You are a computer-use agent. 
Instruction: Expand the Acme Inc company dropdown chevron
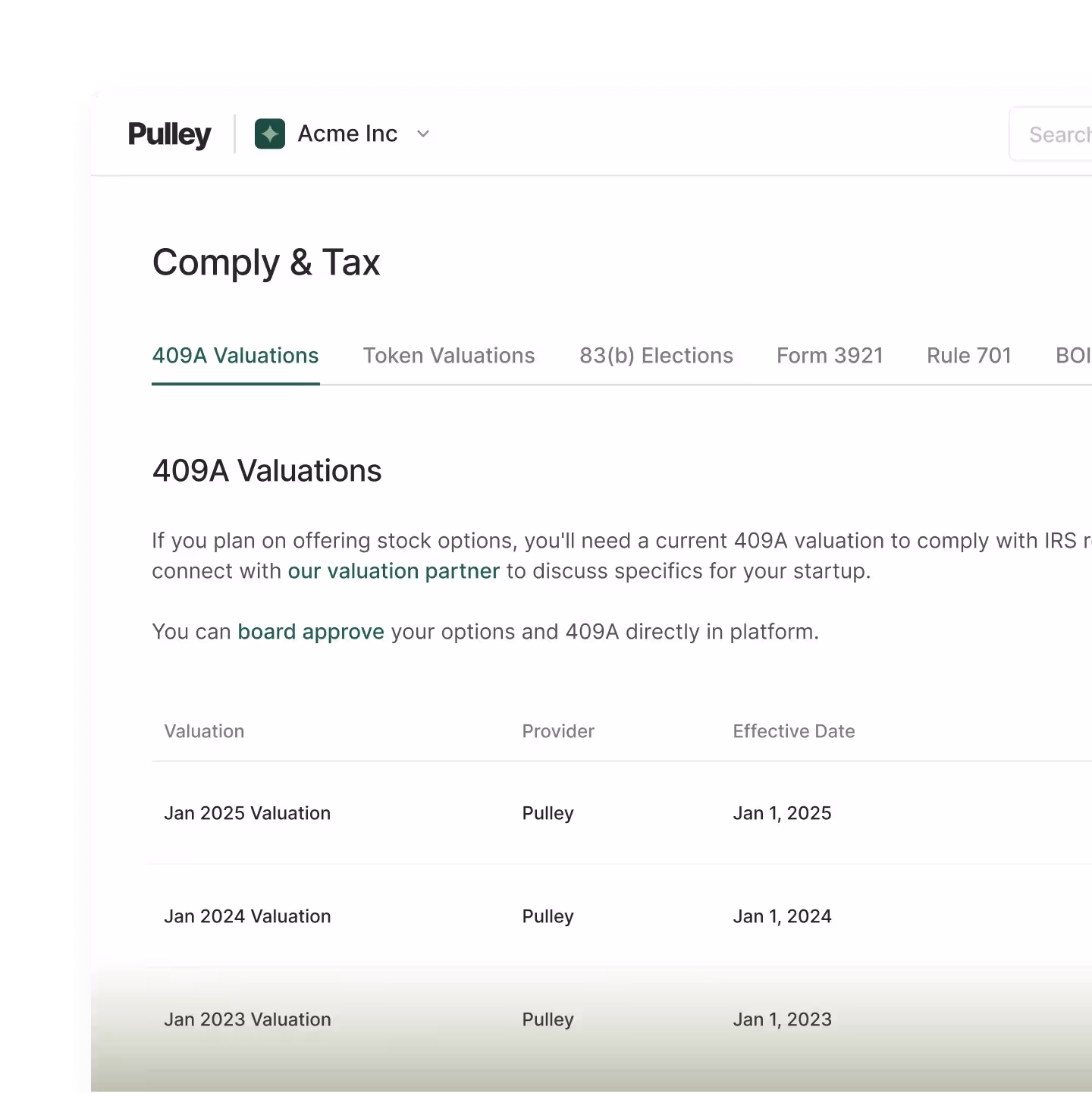(x=423, y=134)
